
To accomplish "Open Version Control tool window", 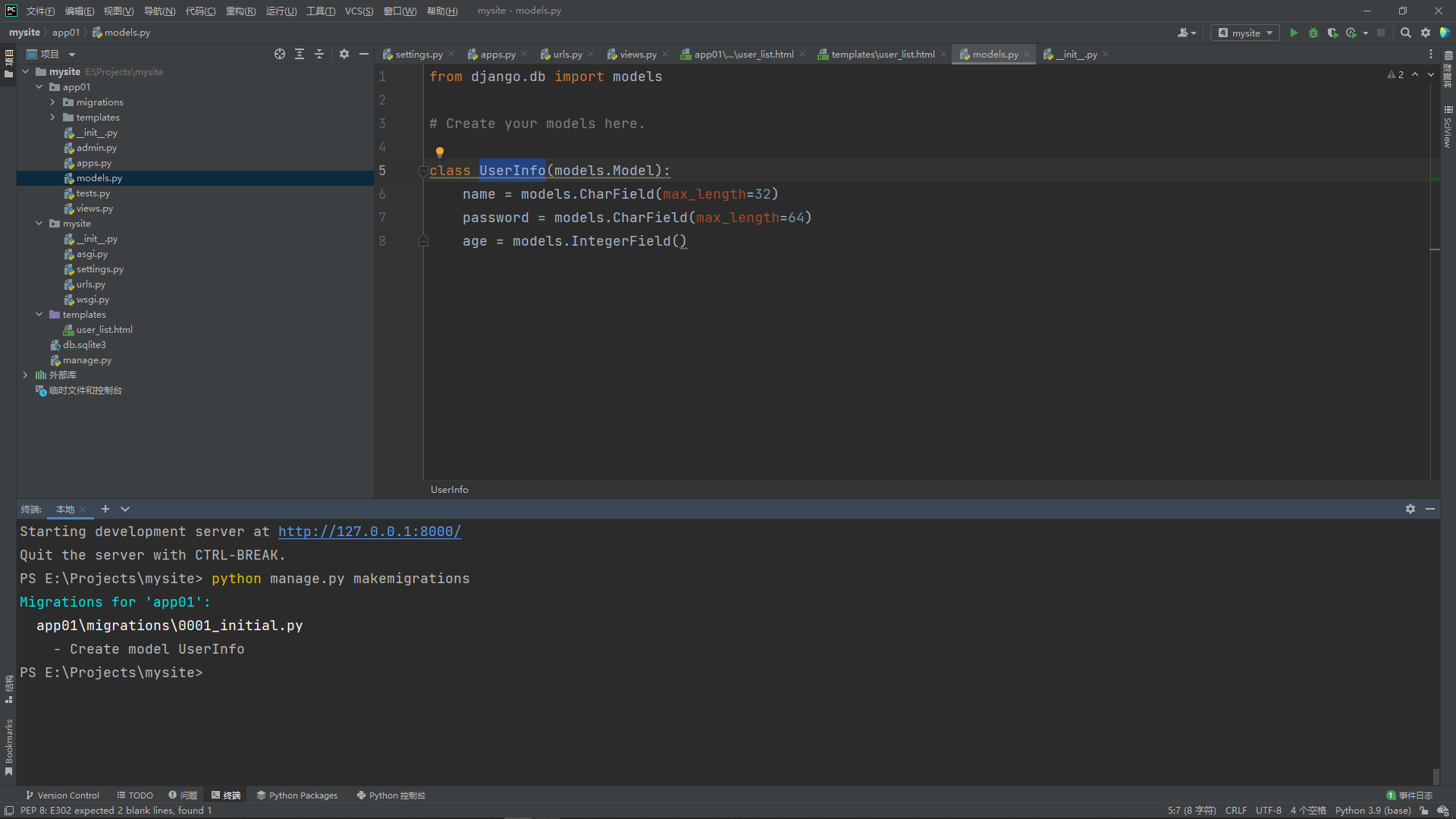I will 63,795.
